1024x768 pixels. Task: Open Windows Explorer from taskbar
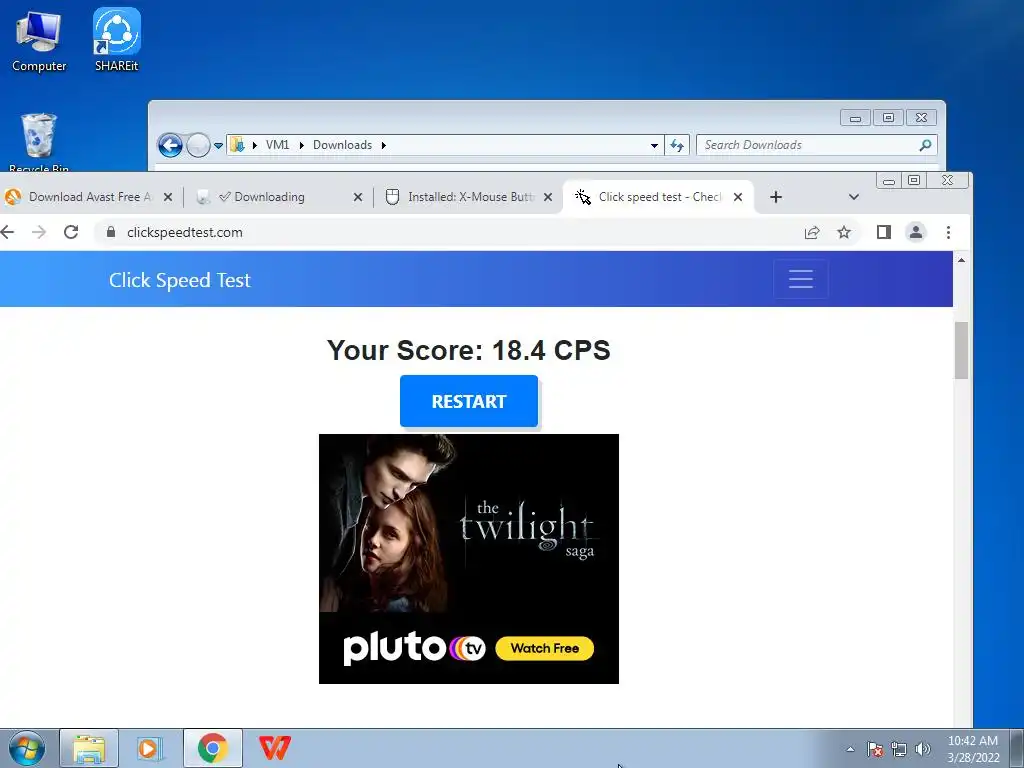tap(89, 748)
